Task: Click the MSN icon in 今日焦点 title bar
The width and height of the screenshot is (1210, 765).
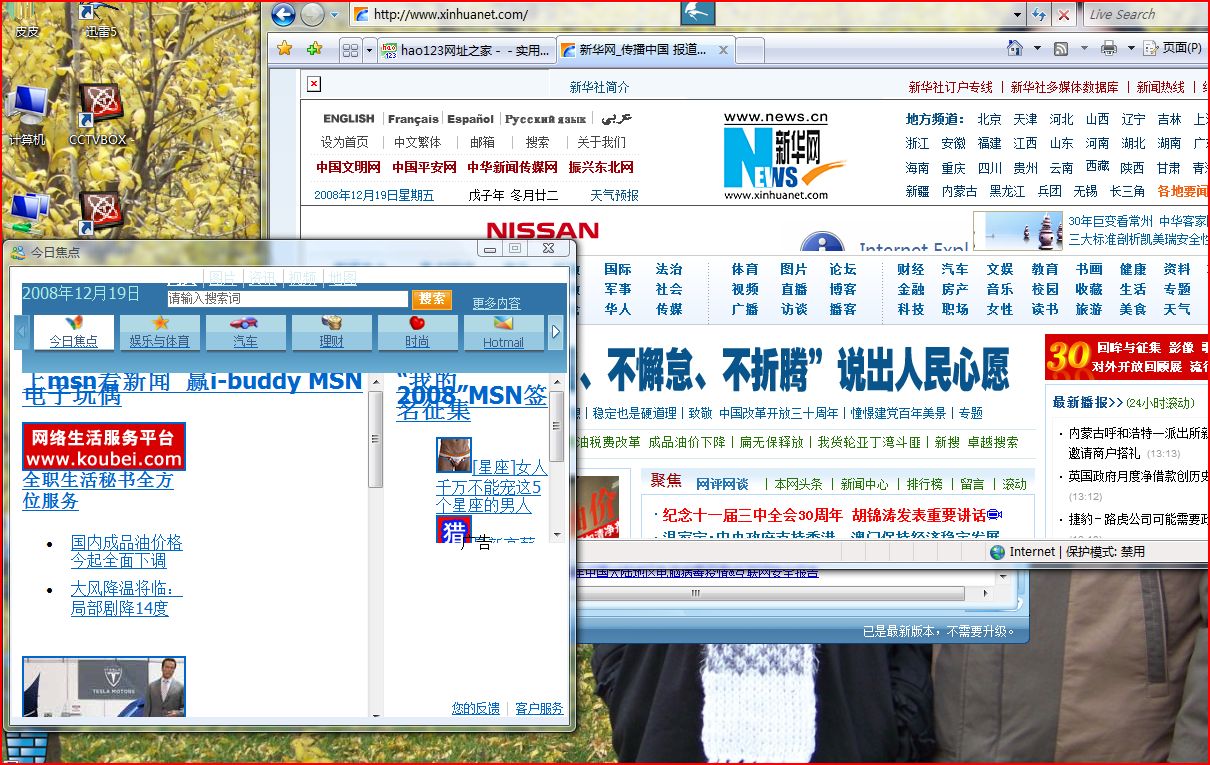Action: [18, 253]
